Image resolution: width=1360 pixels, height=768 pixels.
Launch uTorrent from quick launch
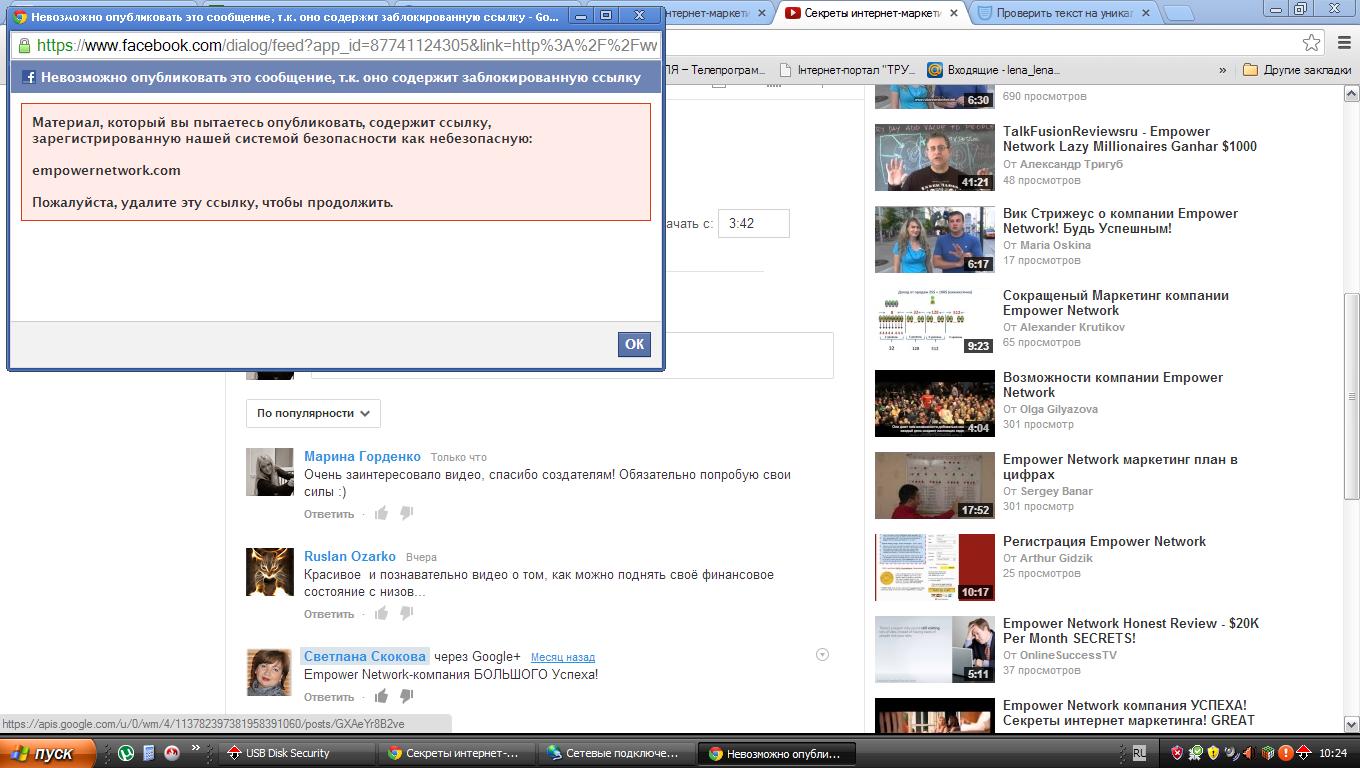[x=126, y=753]
